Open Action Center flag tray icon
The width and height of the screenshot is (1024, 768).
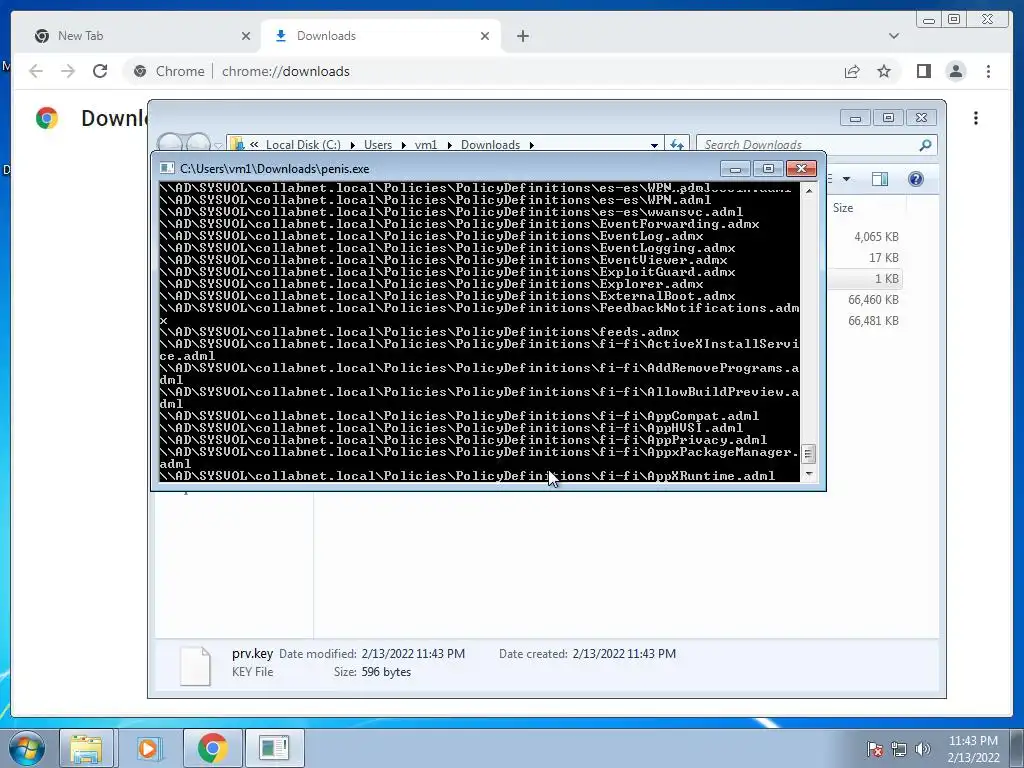click(x=875, y=749)
